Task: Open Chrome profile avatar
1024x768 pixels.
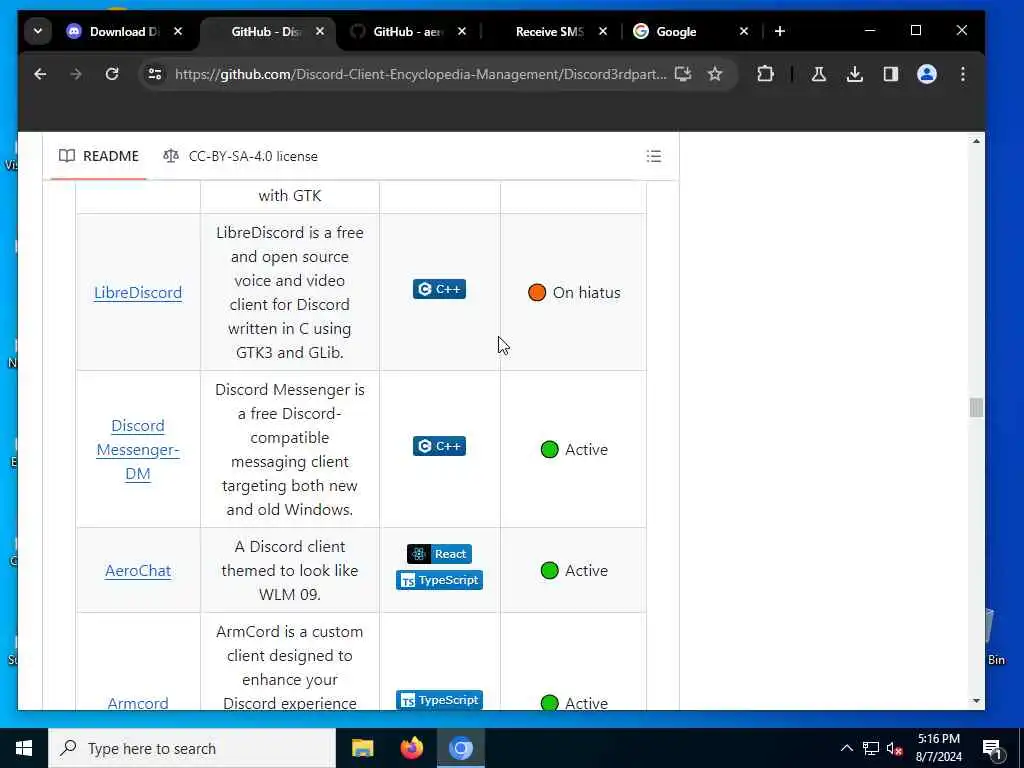Action: coord(927,74)
